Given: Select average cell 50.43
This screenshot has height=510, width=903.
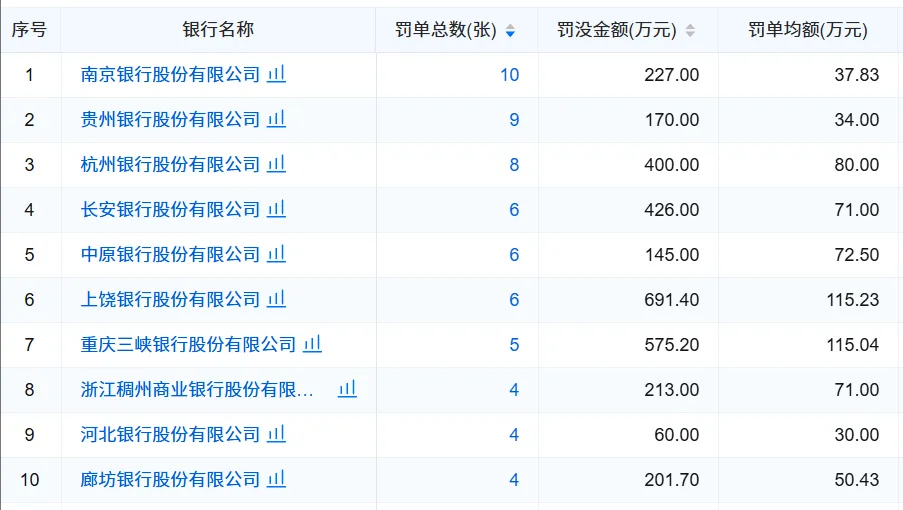Looking at the screenshot, I should (857, 479).
